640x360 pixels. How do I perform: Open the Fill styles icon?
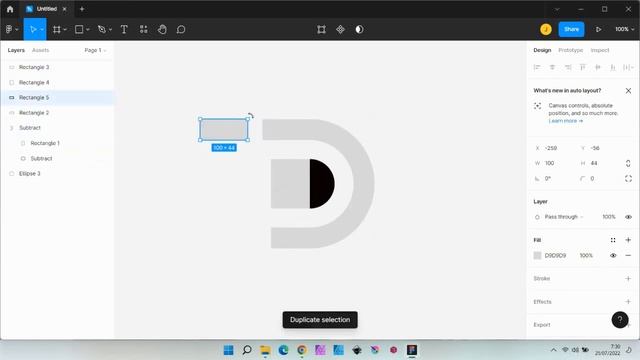coord(613,240)
